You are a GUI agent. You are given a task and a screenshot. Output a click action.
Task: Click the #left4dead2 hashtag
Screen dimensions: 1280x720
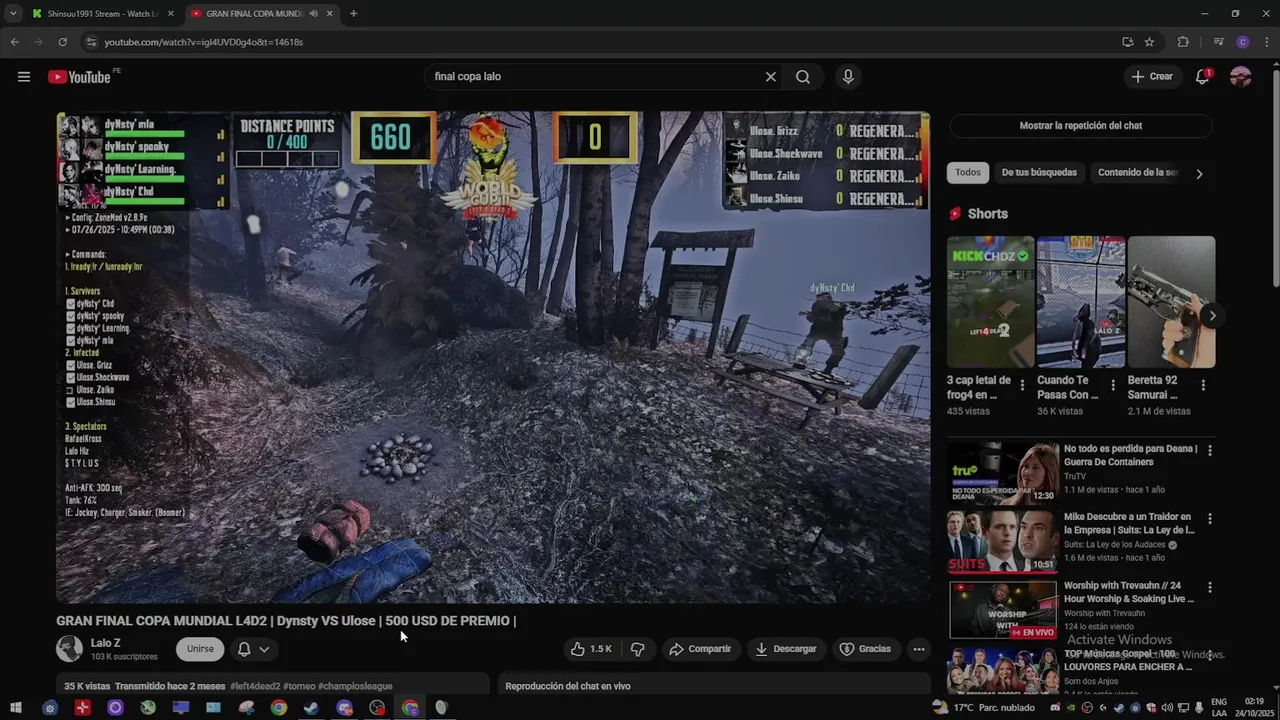[255, 686]
